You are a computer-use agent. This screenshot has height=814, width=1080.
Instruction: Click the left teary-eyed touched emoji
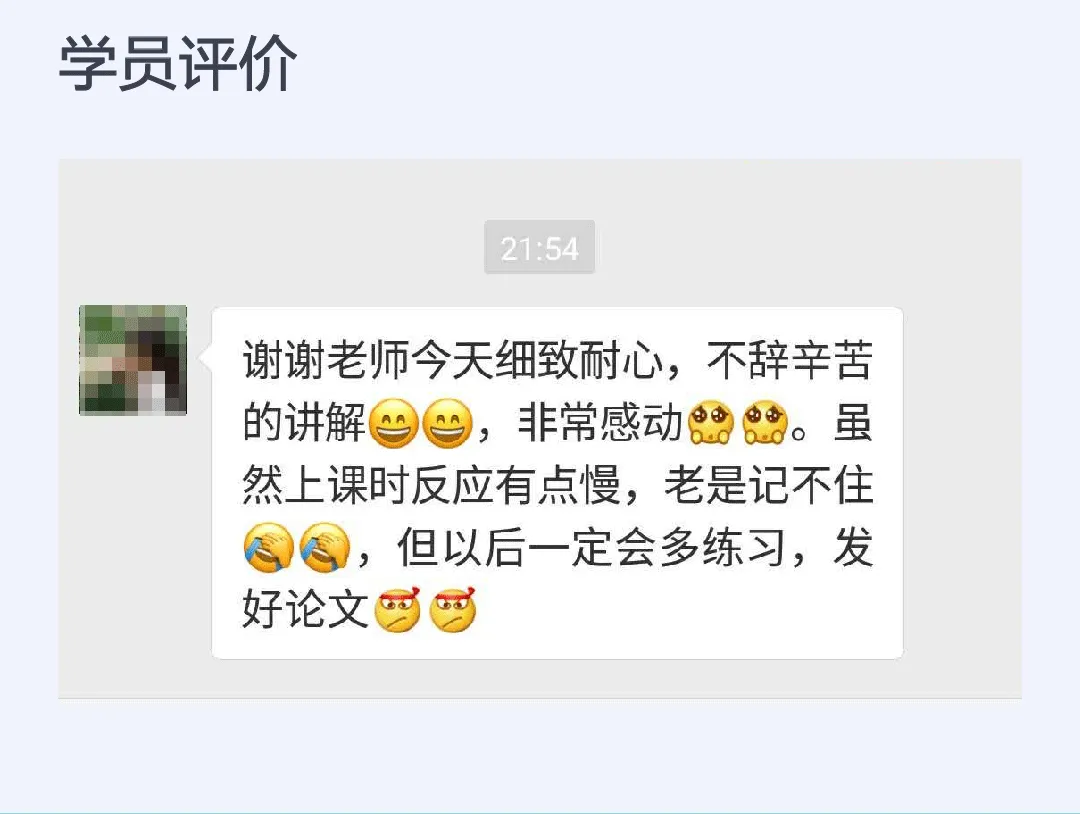[712, 423]
